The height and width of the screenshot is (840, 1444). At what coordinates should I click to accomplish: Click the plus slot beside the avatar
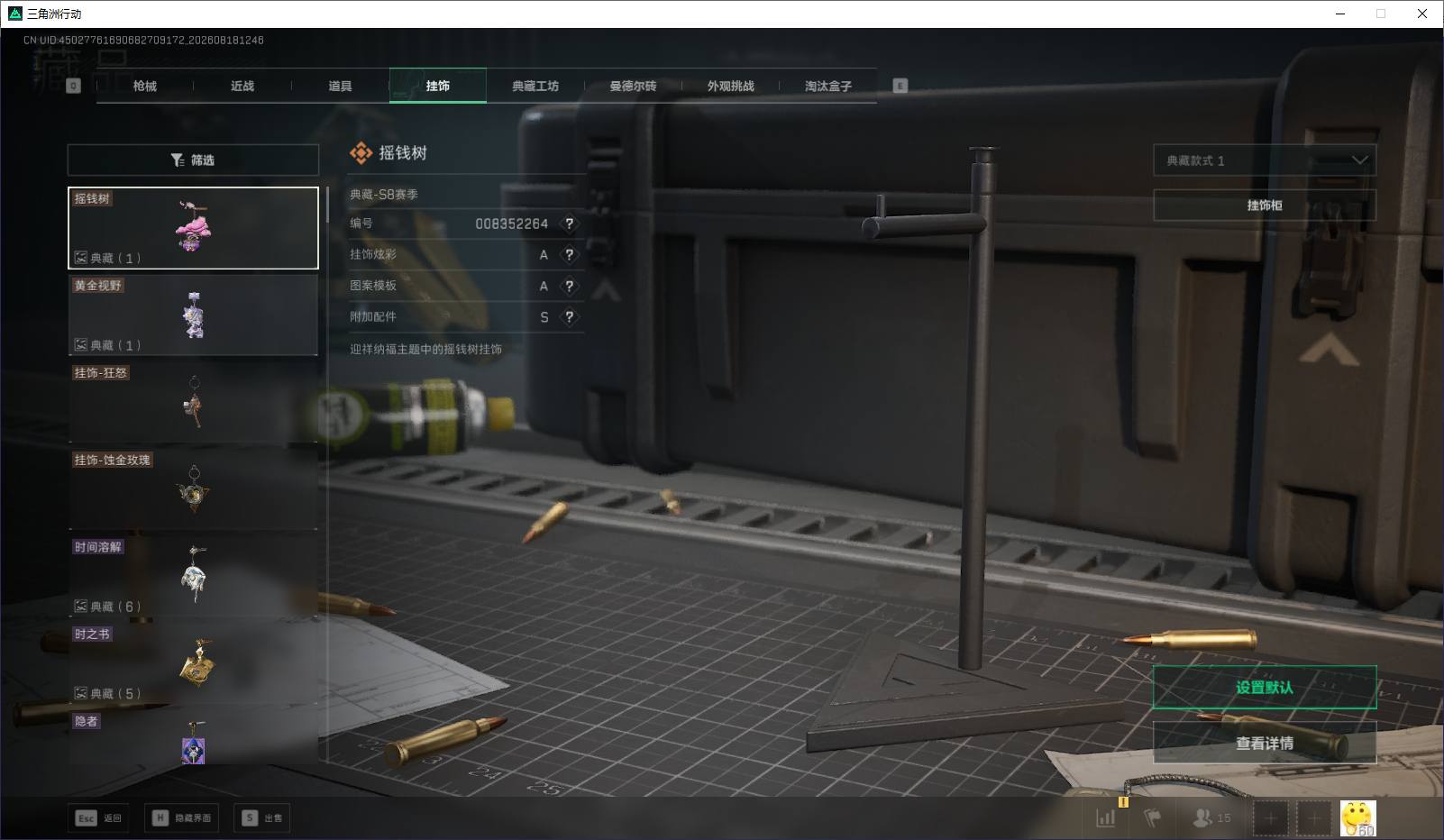click(x=1314, y=818)
